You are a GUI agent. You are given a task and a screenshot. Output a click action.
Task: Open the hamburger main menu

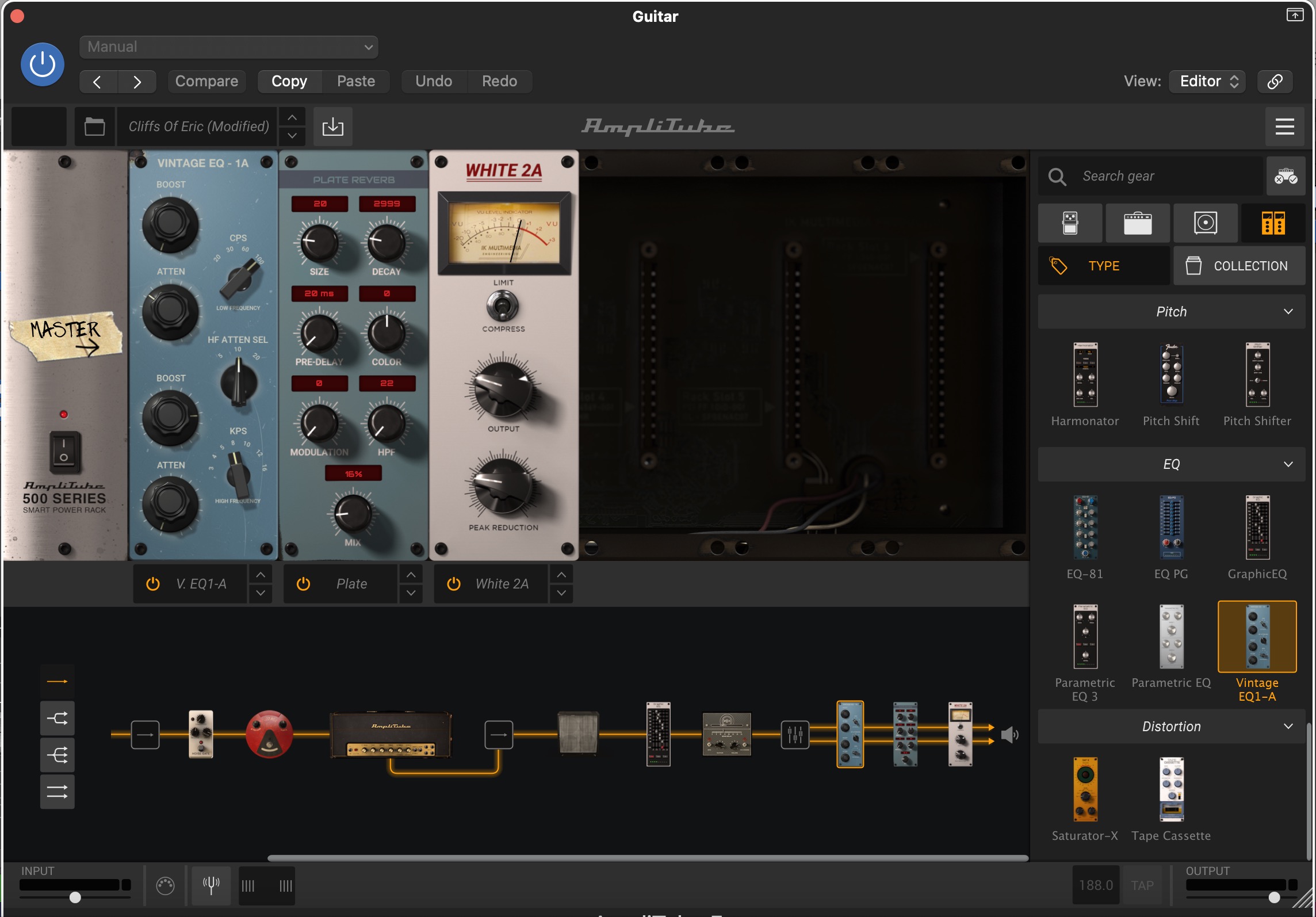[x=1284, y=126]
